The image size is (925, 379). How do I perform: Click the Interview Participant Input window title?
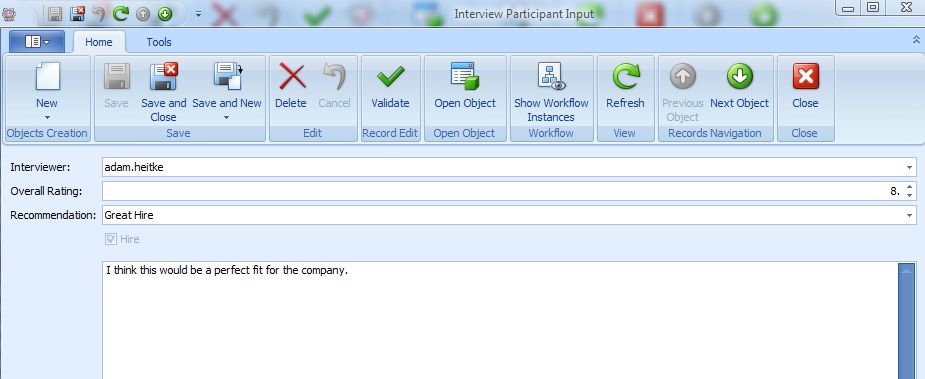point(524,14)
